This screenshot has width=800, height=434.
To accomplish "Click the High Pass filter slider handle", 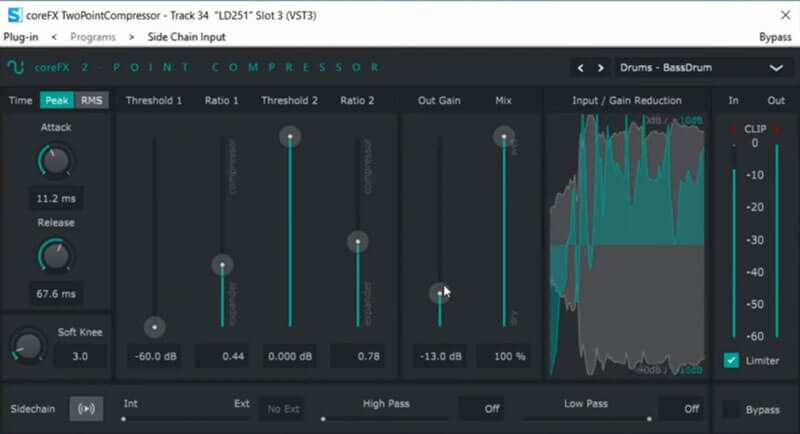I will (323, 419).
